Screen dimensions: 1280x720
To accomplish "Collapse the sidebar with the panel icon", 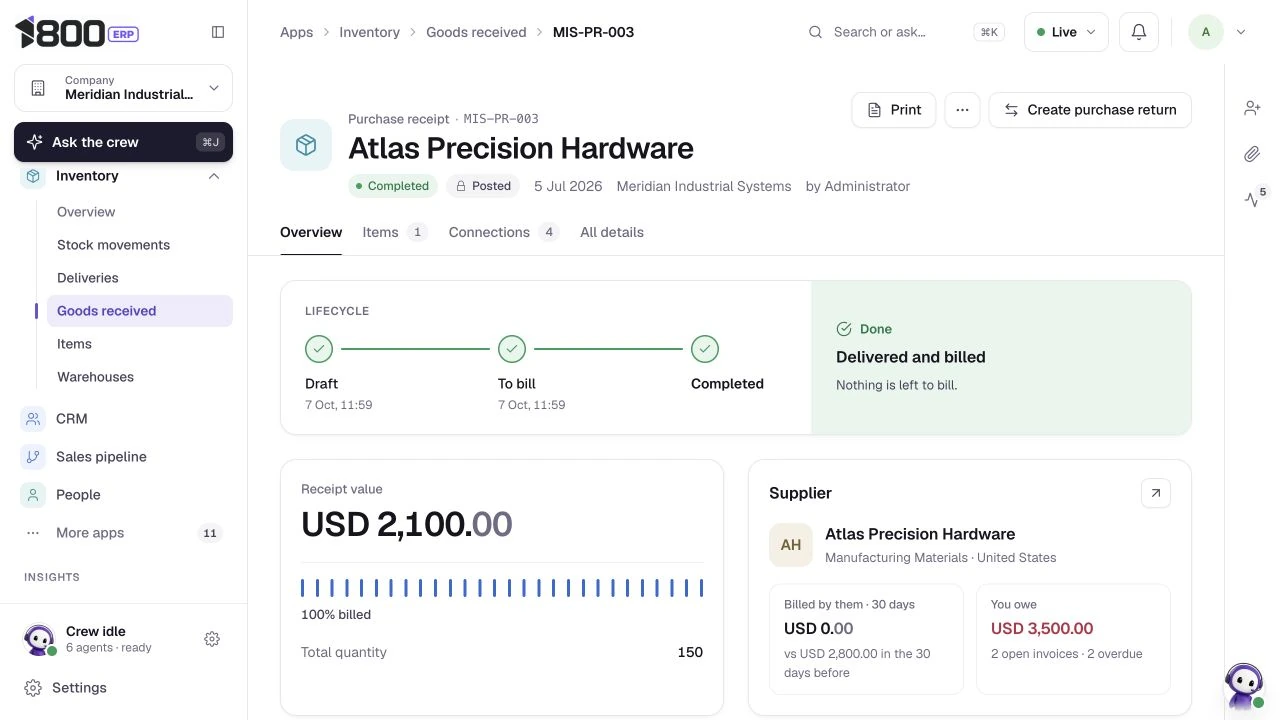I will tap(218, 32).
